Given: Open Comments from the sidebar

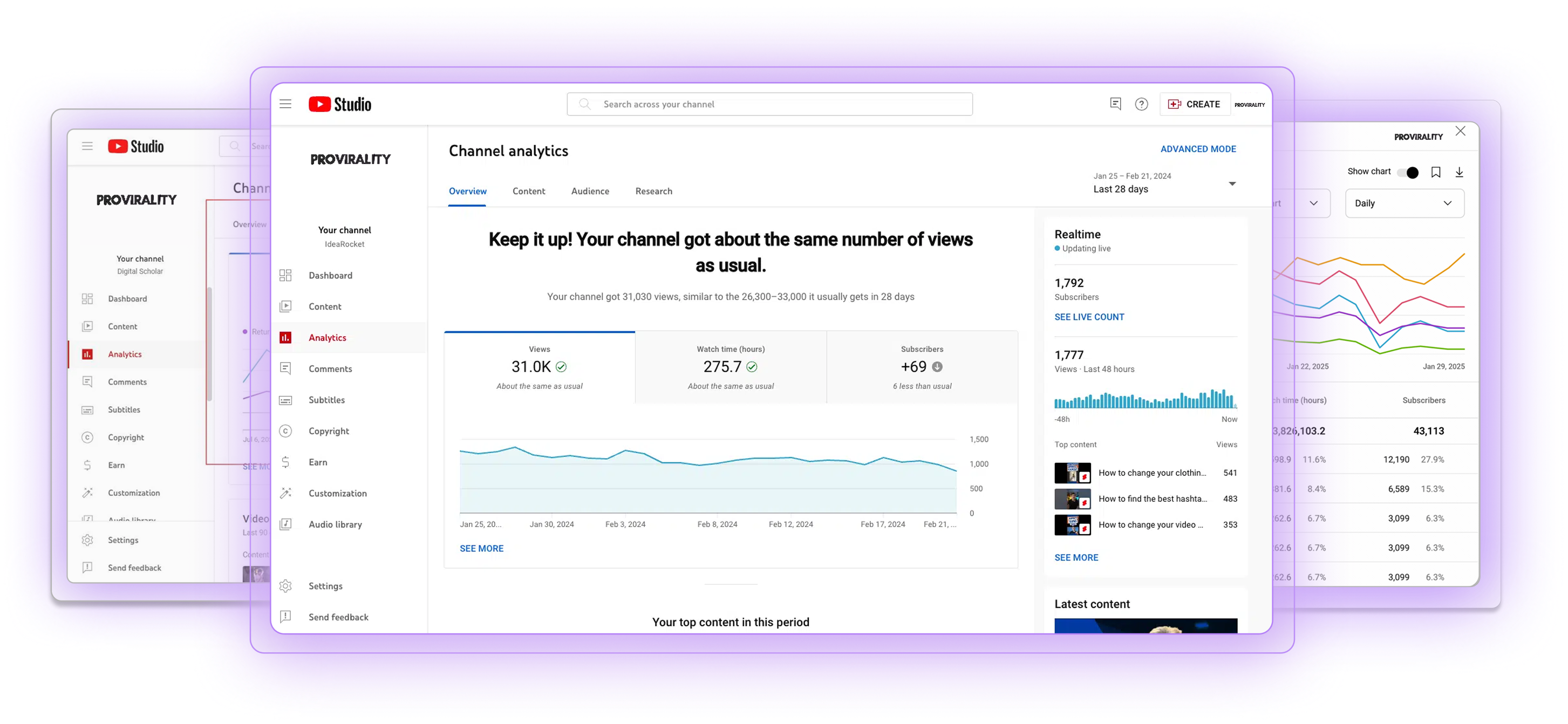Looking at the screenshot, I should click(x=330, y=368).
